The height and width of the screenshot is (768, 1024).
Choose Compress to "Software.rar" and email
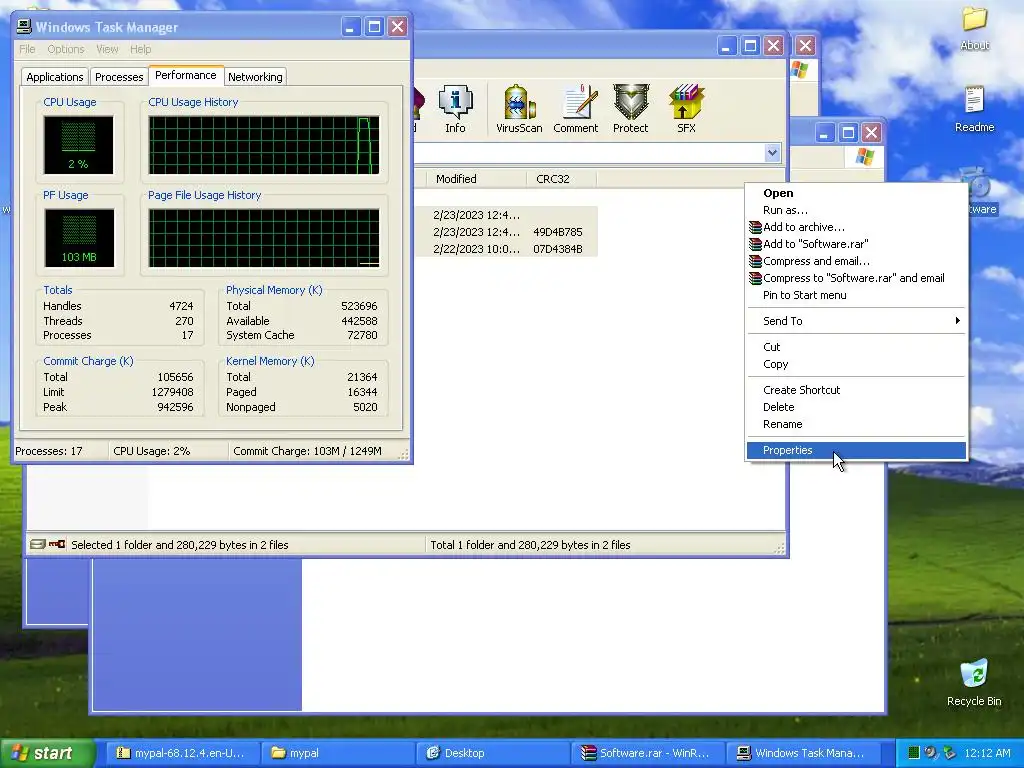(856, 278)
